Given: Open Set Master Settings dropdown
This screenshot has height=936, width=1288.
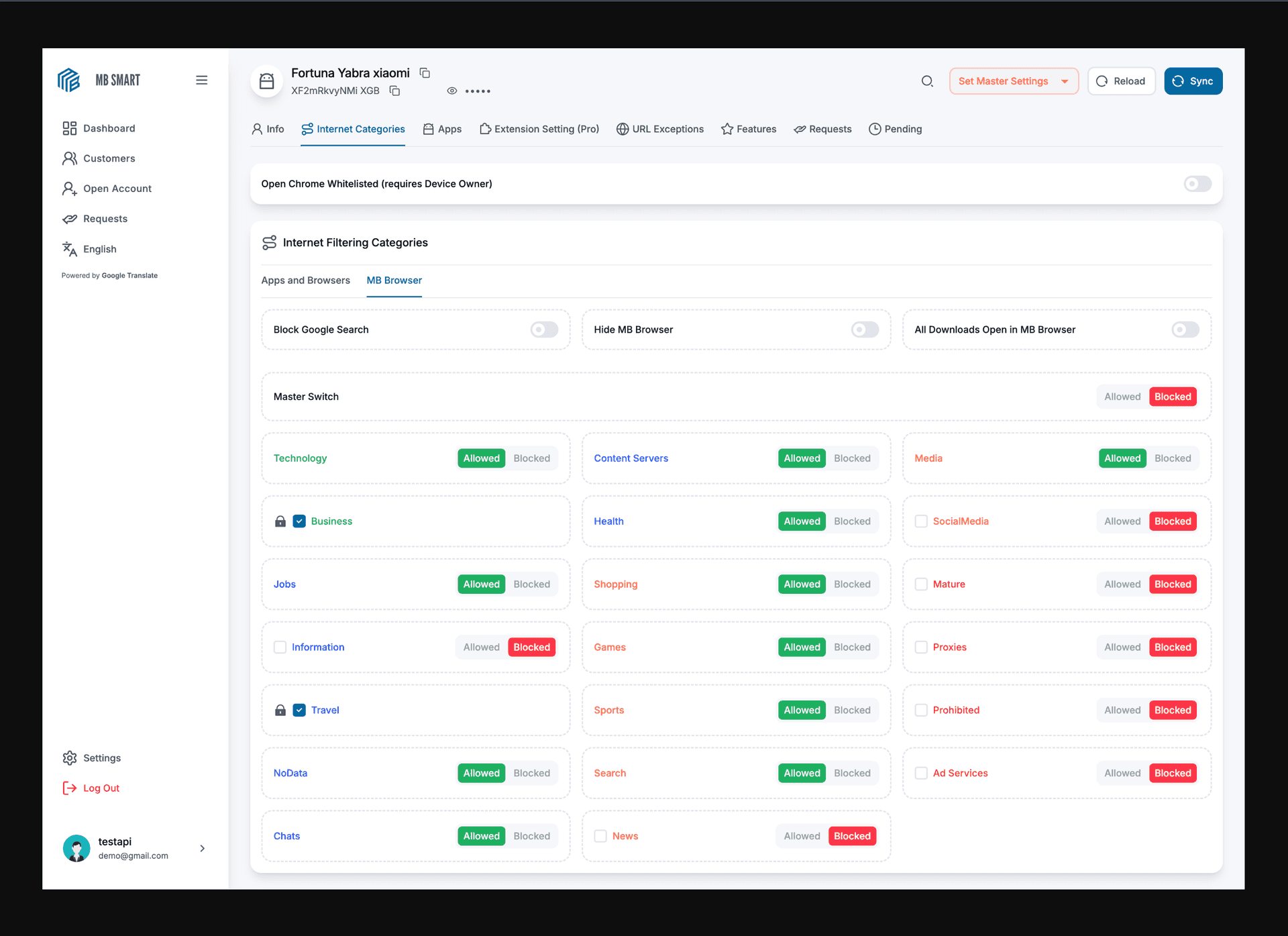Looking at the screenshot, I should [x=1013, y=81].
